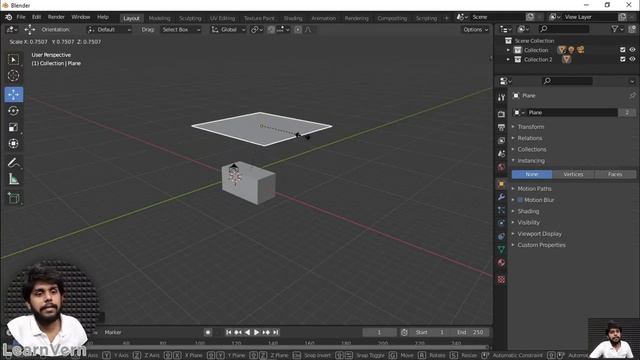Open the Object Constraints properties tab
Screen dimensions: 640x360
pyautogui.click(x=501, y=236)
